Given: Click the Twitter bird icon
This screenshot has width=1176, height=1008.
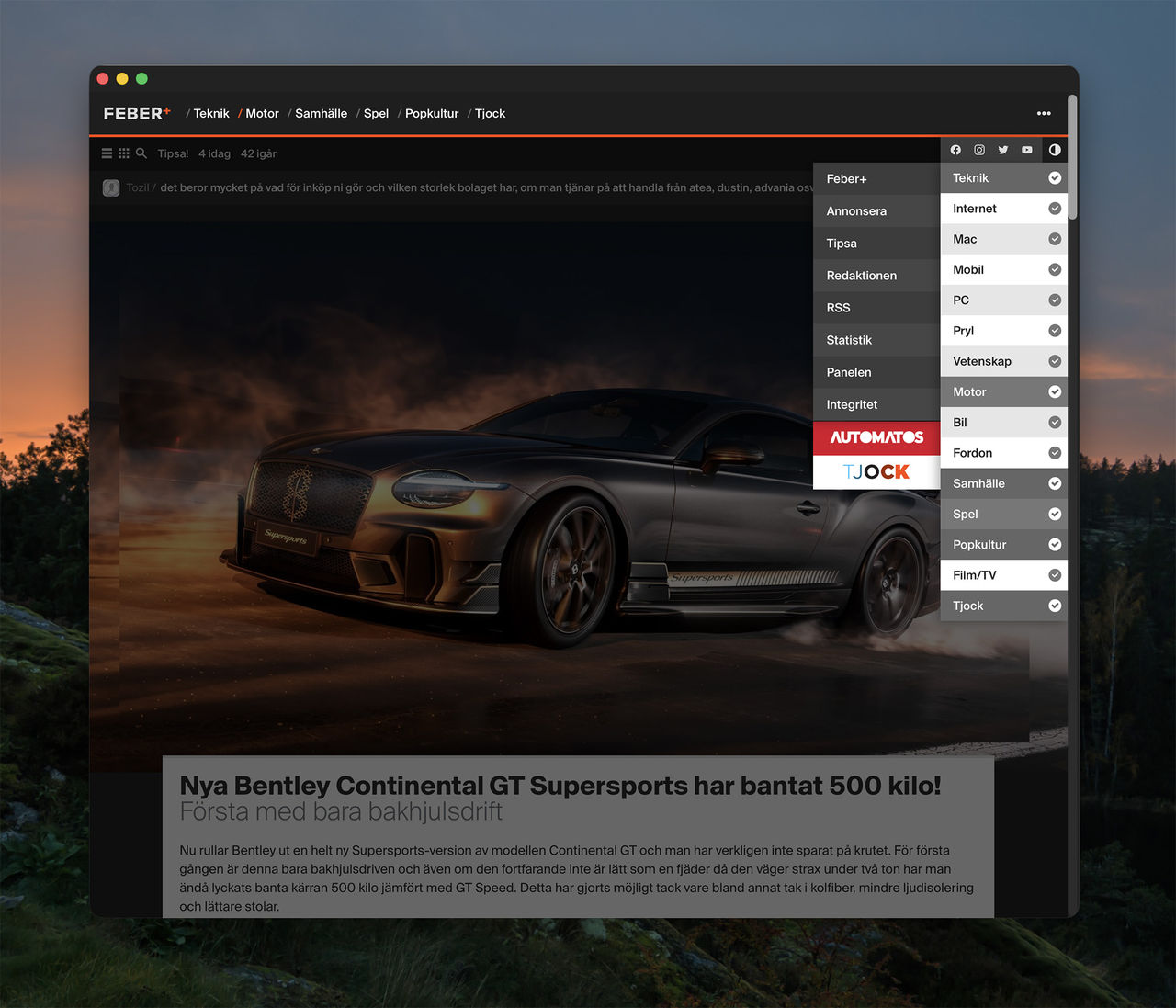Looking at the screenshot, I should click(x=1003, y=150).
